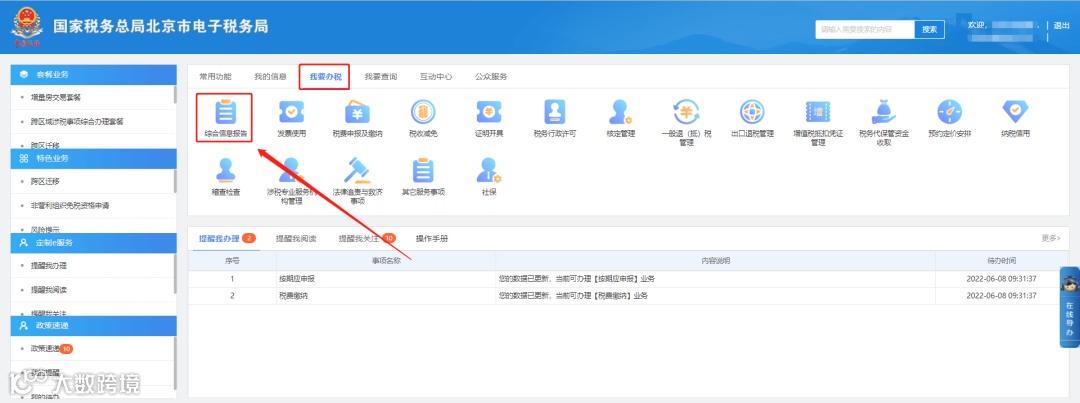
Task: Switch to 我要查询 tab
Action: coord(380,76)
